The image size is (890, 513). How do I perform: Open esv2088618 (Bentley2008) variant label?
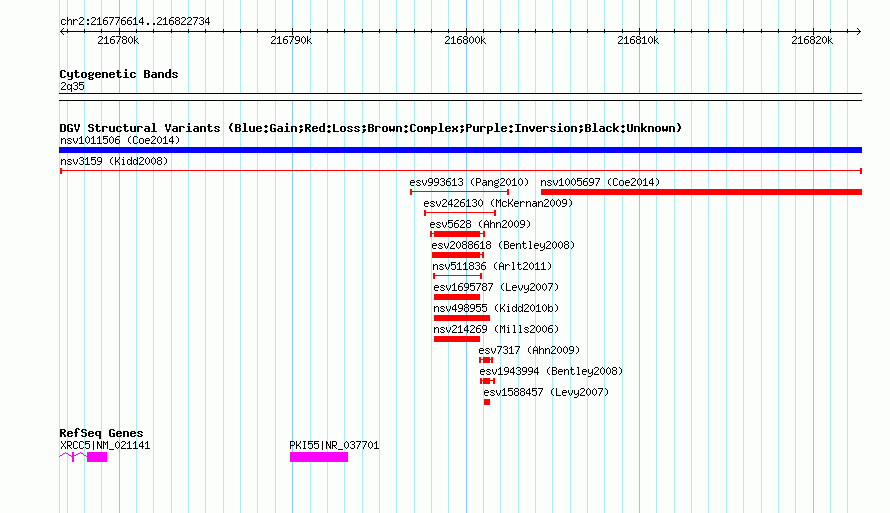503,245
